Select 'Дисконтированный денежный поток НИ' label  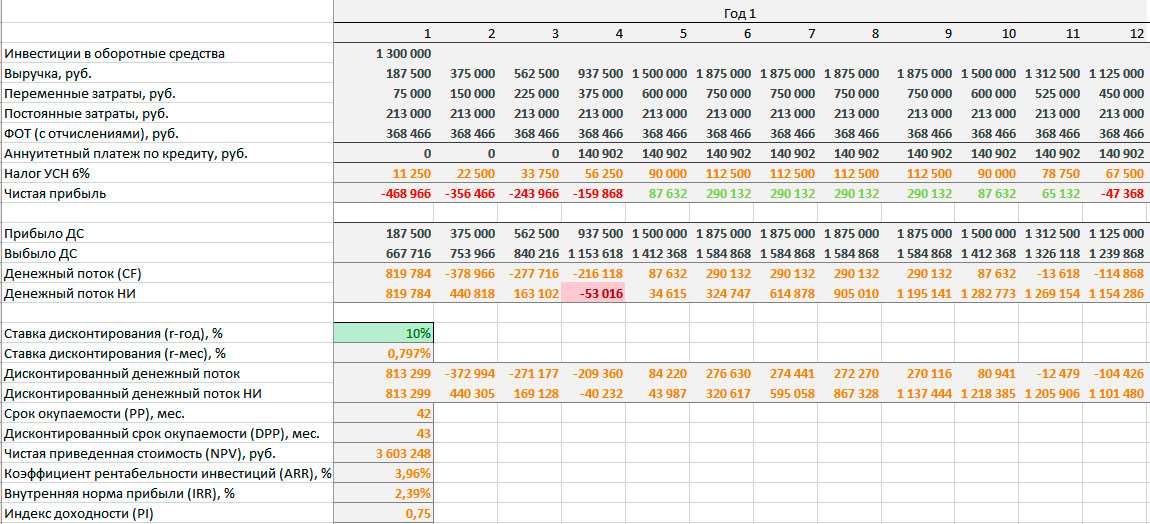coord(133,393)
